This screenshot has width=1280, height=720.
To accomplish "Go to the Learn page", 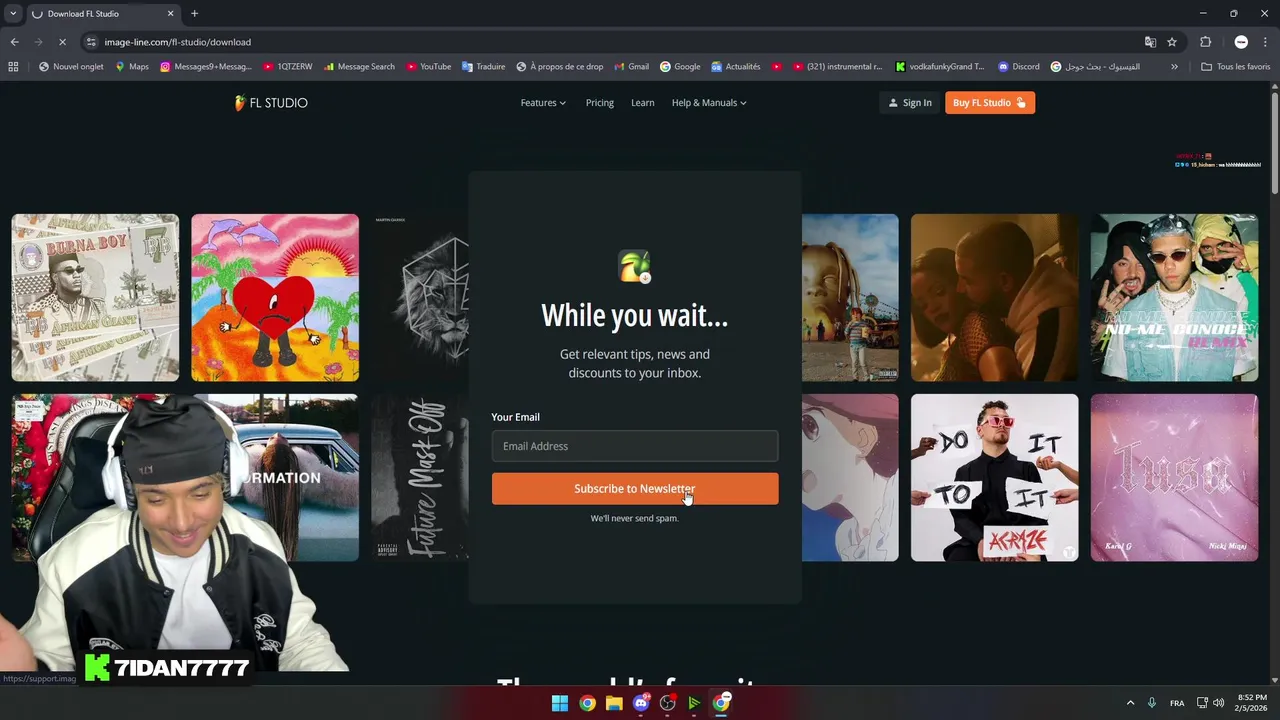I will [x=643, y=102].
